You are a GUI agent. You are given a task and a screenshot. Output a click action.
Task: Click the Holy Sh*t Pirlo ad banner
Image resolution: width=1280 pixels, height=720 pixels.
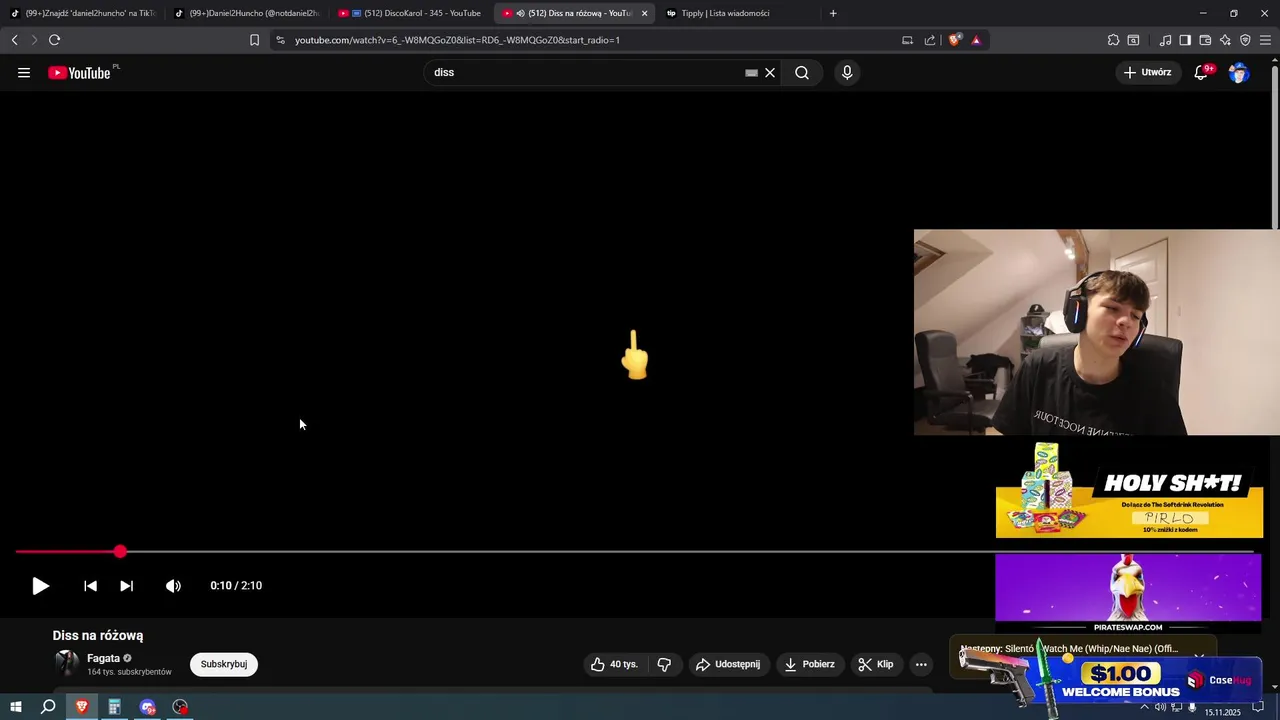[x=1129, y=490]
